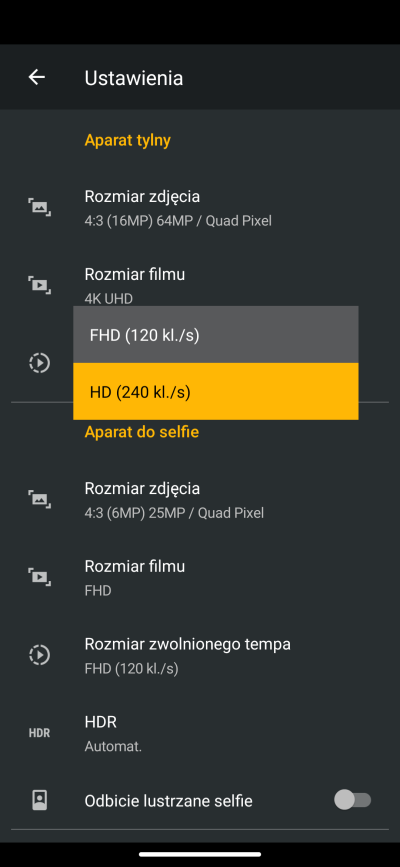Select FHD (120 kl./s) option

[216, 335]
